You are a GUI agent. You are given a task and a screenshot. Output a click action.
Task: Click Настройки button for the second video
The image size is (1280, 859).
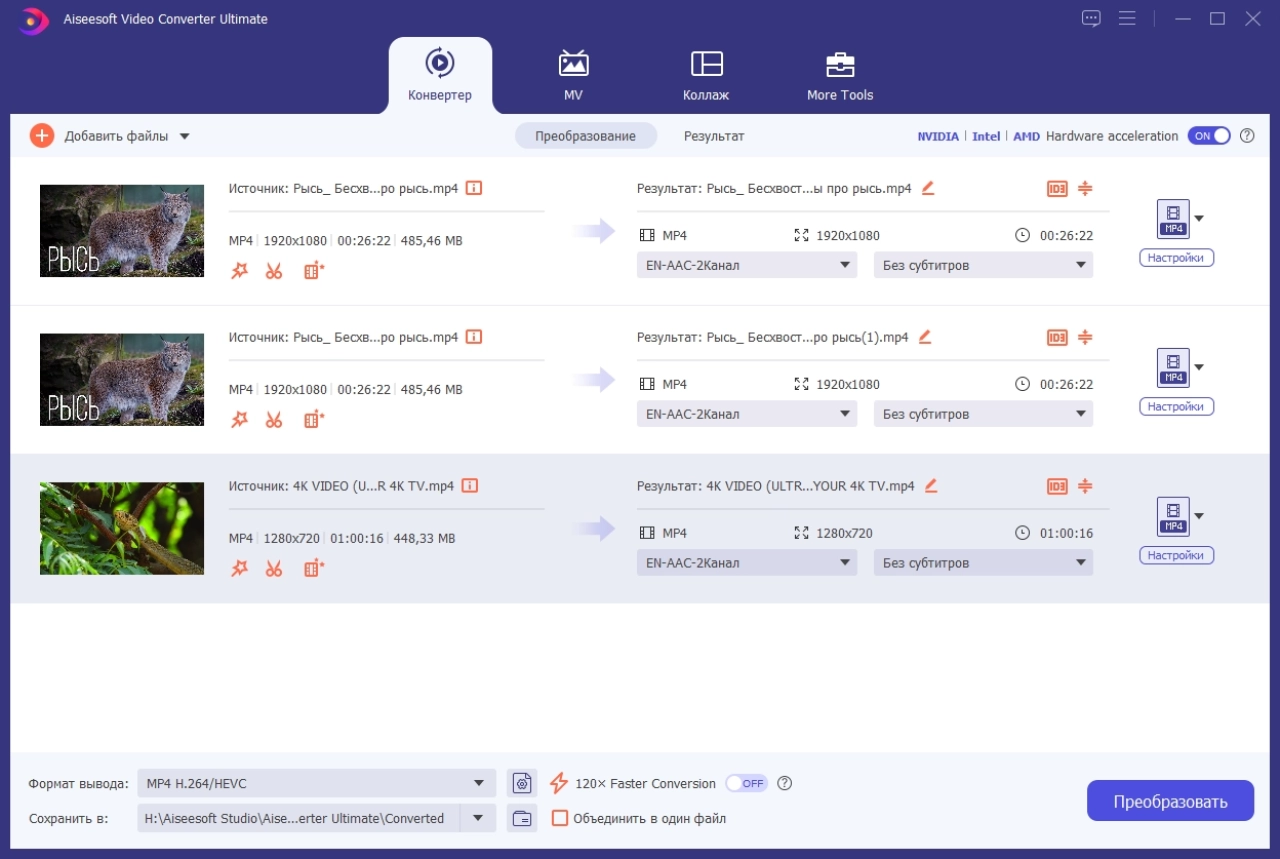pyautogui.click(x=1176, y=407)
